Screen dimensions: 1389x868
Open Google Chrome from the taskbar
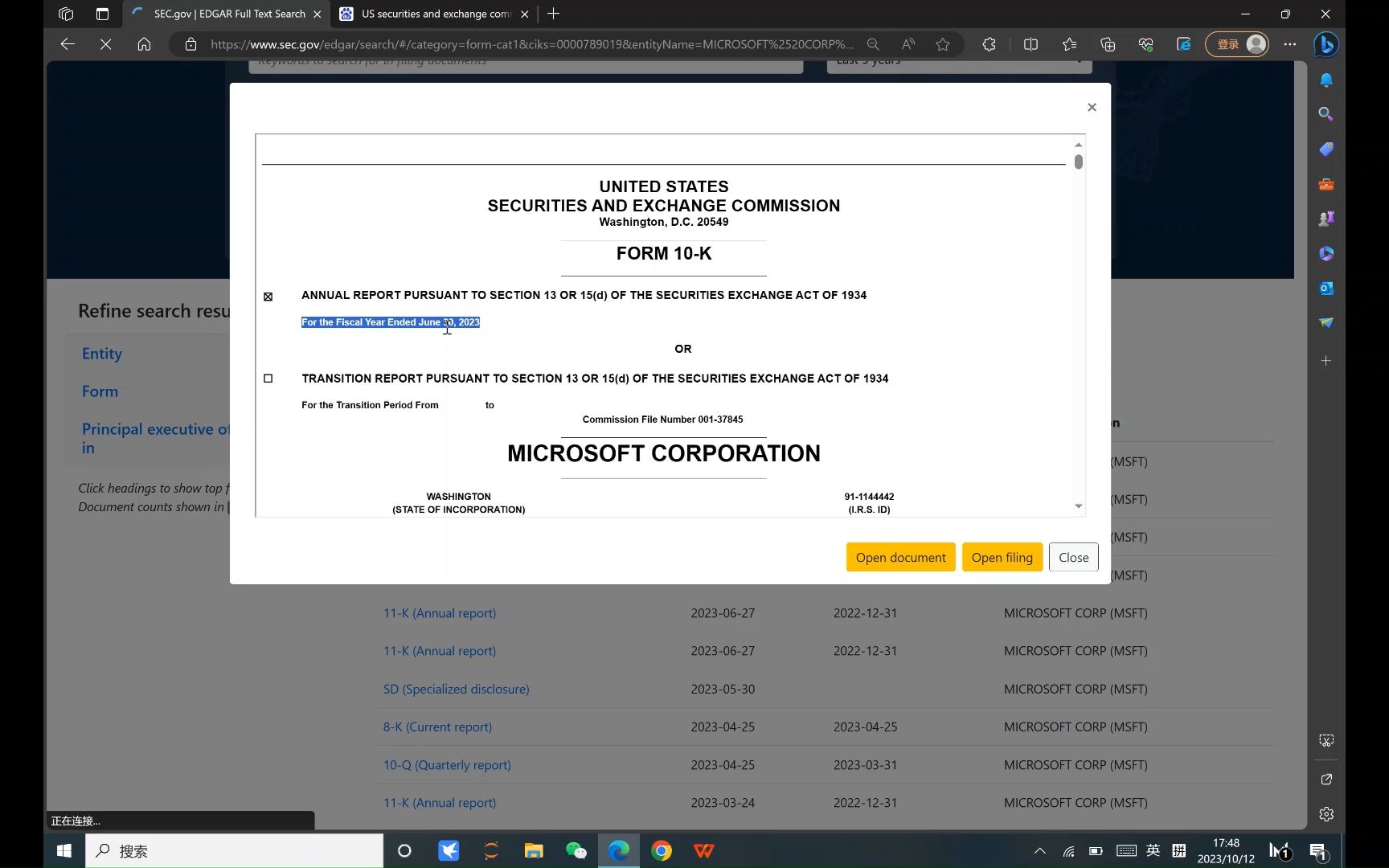tap(662, 850)
